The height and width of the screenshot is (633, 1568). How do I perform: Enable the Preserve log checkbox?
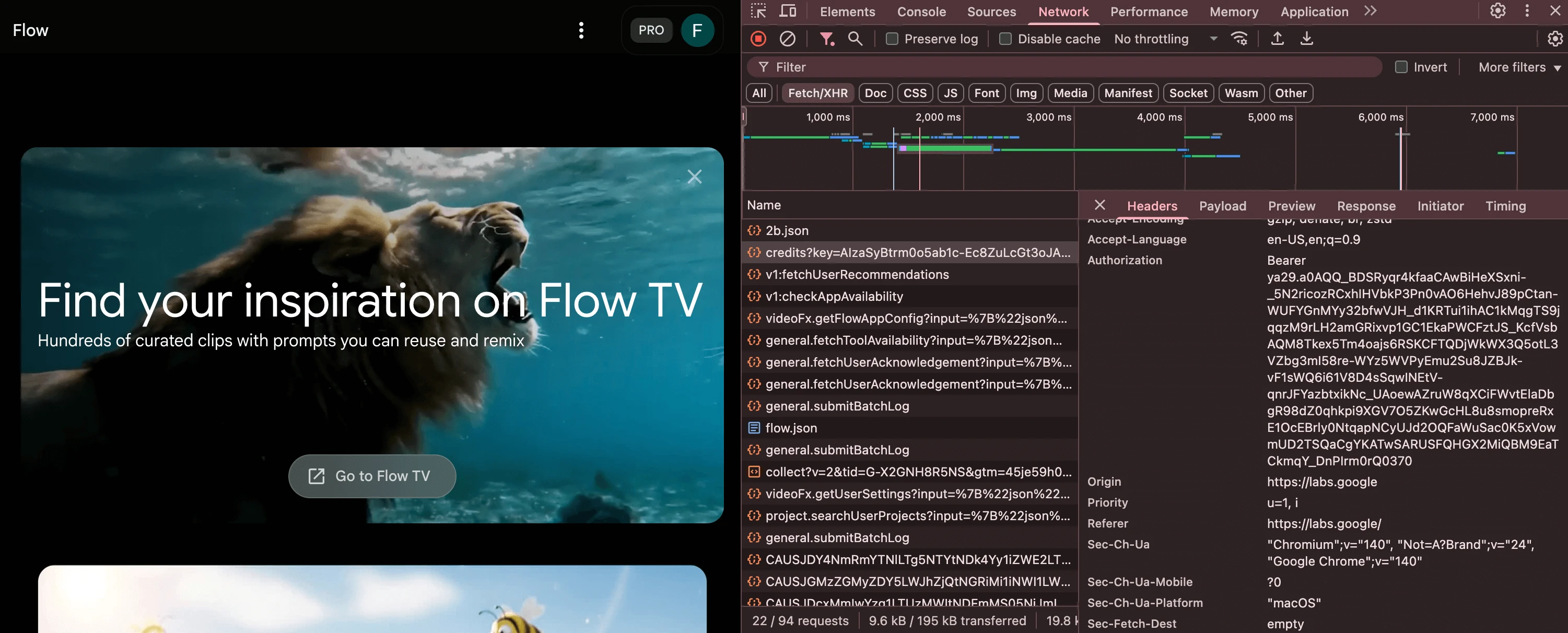pyautogui.click(x=892, y=39)
